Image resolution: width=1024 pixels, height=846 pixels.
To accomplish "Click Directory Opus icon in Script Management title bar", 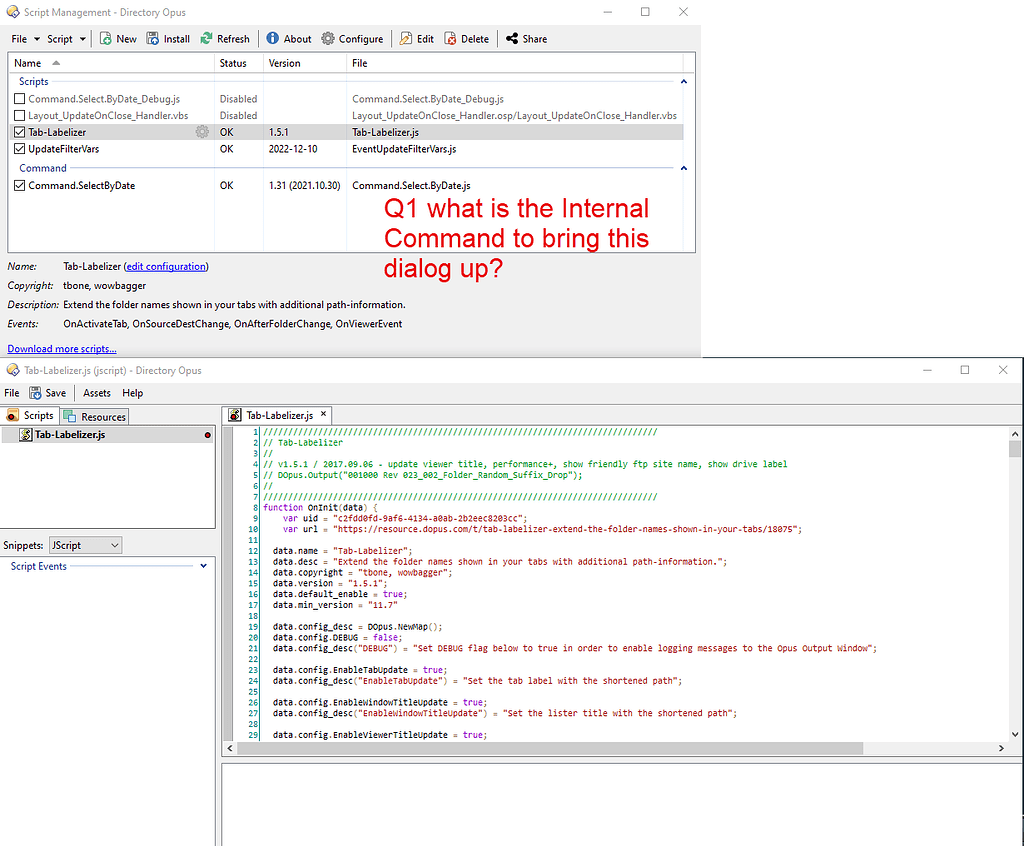I will 12,12.
